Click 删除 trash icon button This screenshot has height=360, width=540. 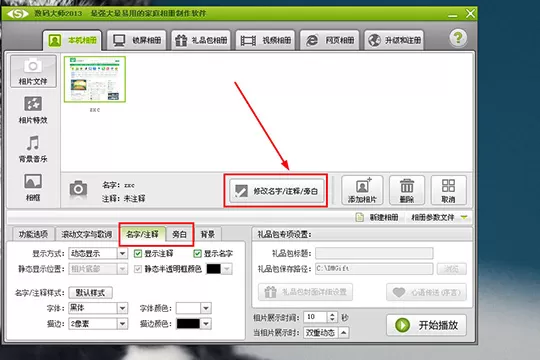pos(407,190)
